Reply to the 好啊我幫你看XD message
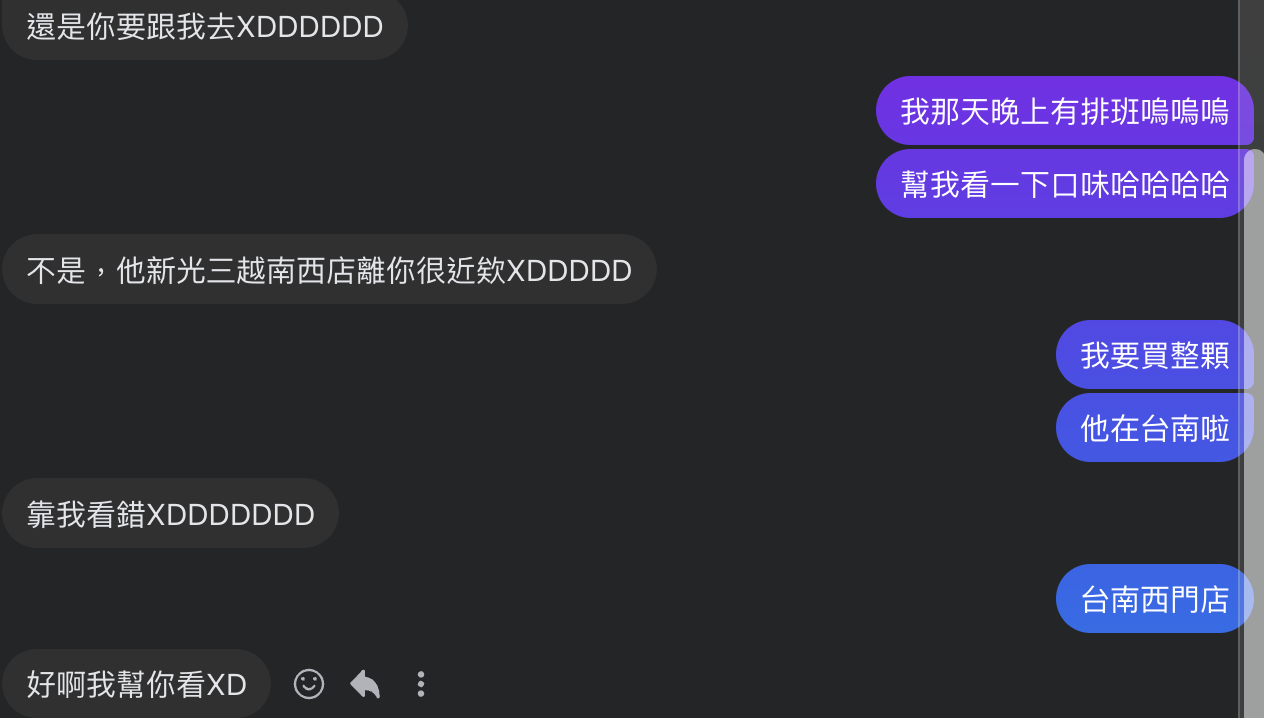Viewport: 1264px width, 718px height. 365,684
